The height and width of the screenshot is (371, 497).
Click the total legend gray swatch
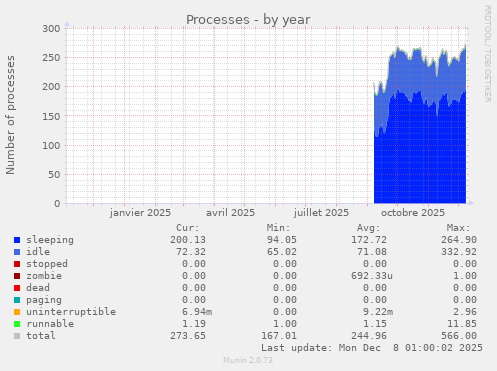(17, 336)
